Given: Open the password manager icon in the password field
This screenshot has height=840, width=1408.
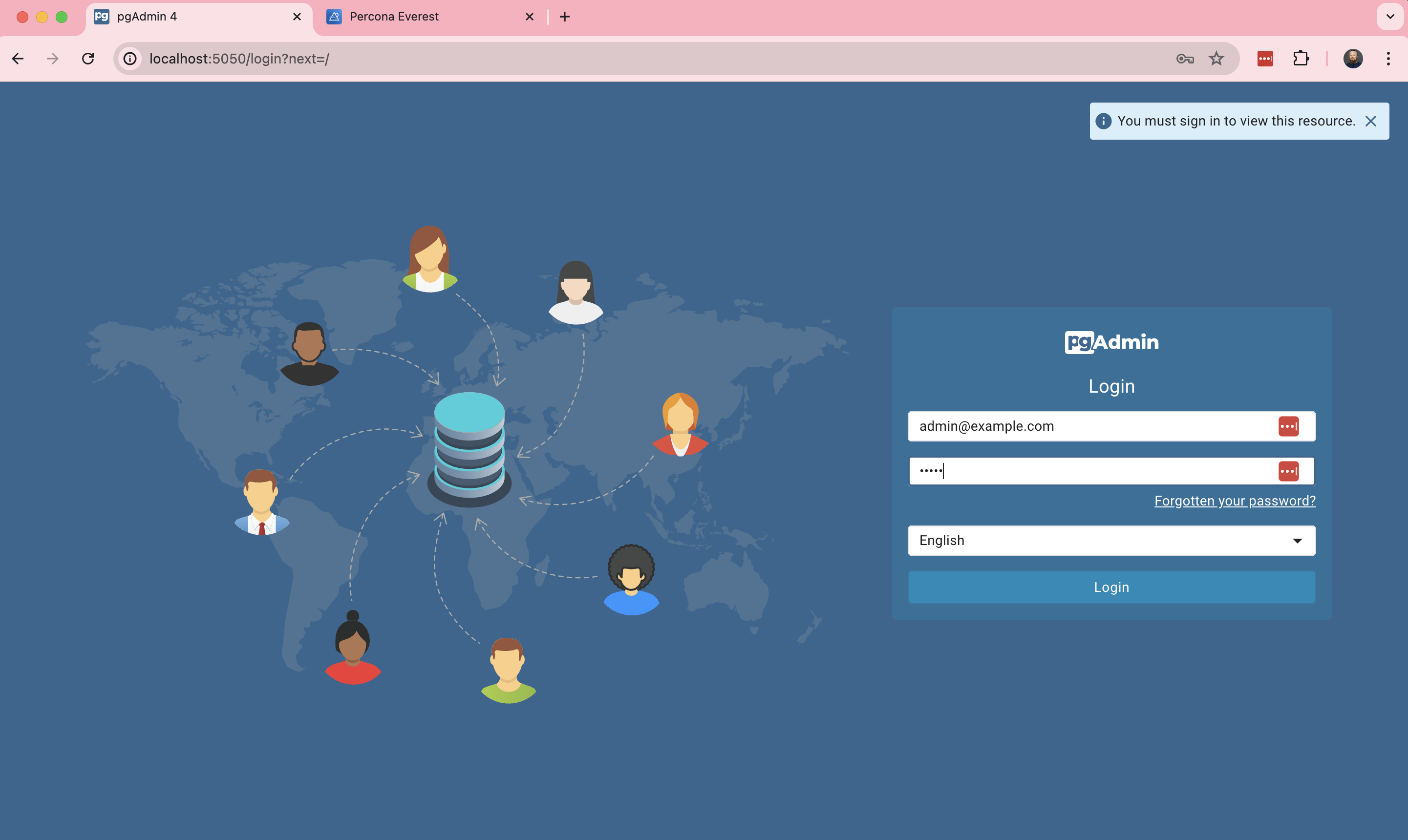Looking at the screenshot, I should 1289,470.
